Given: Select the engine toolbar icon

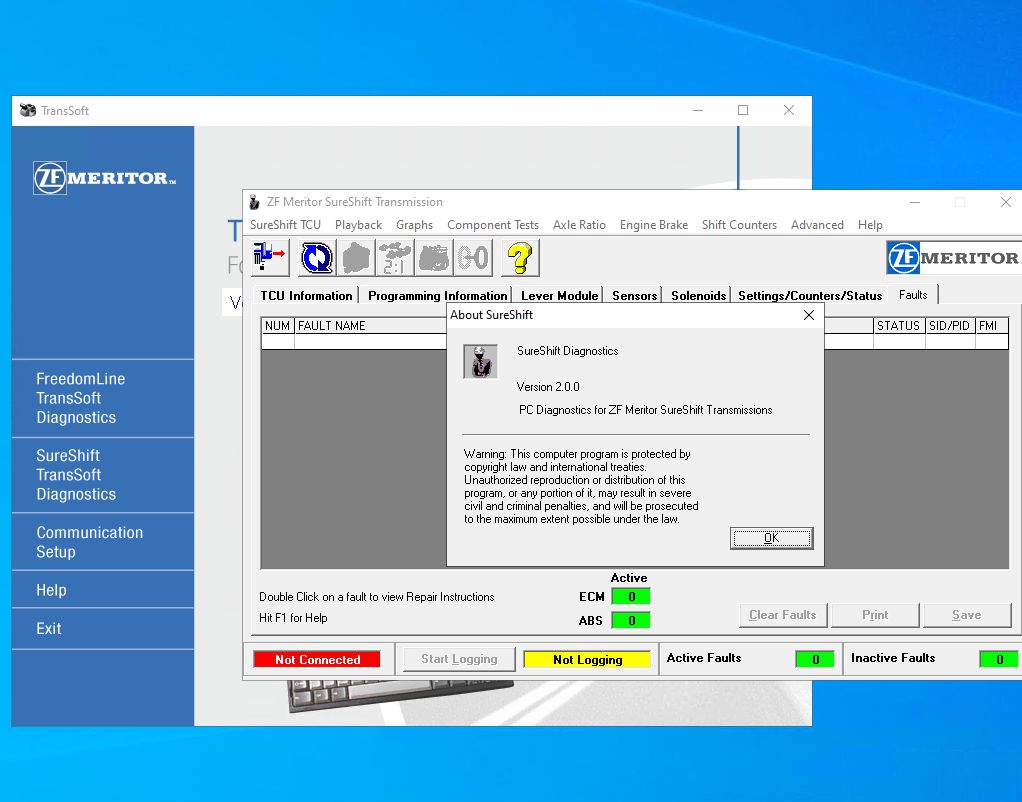Looking at the screenshot, I should pyautogui.click(x=434, y=257).
